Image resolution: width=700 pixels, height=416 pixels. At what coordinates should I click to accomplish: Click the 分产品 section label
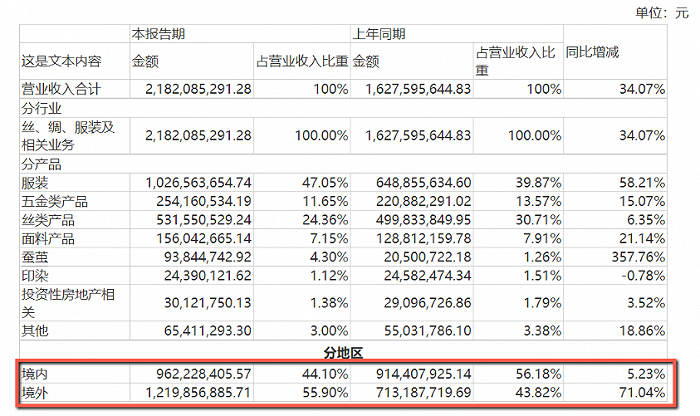[x=42, y=164]
